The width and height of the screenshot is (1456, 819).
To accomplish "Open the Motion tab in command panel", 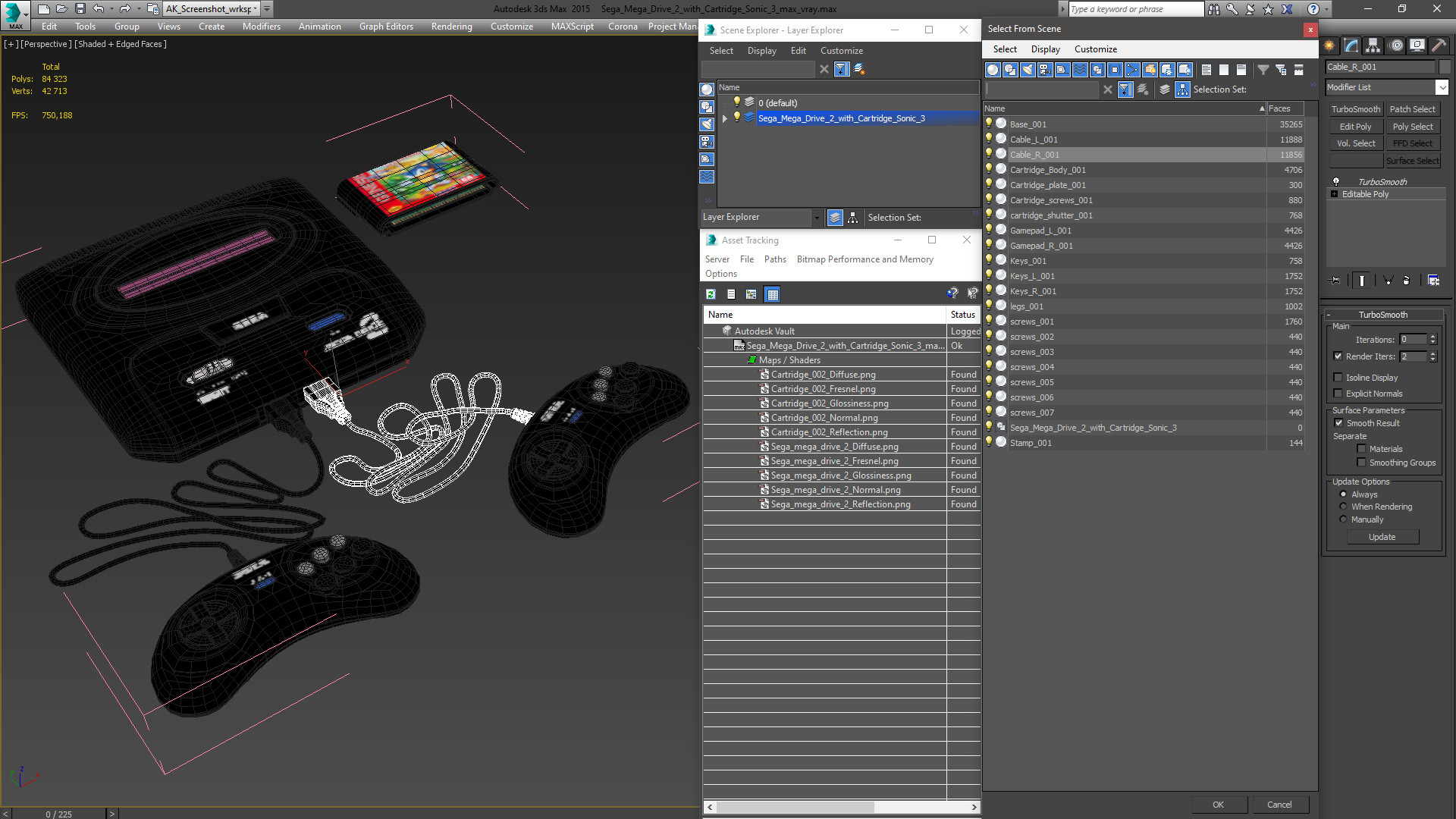I will 1396,45.
